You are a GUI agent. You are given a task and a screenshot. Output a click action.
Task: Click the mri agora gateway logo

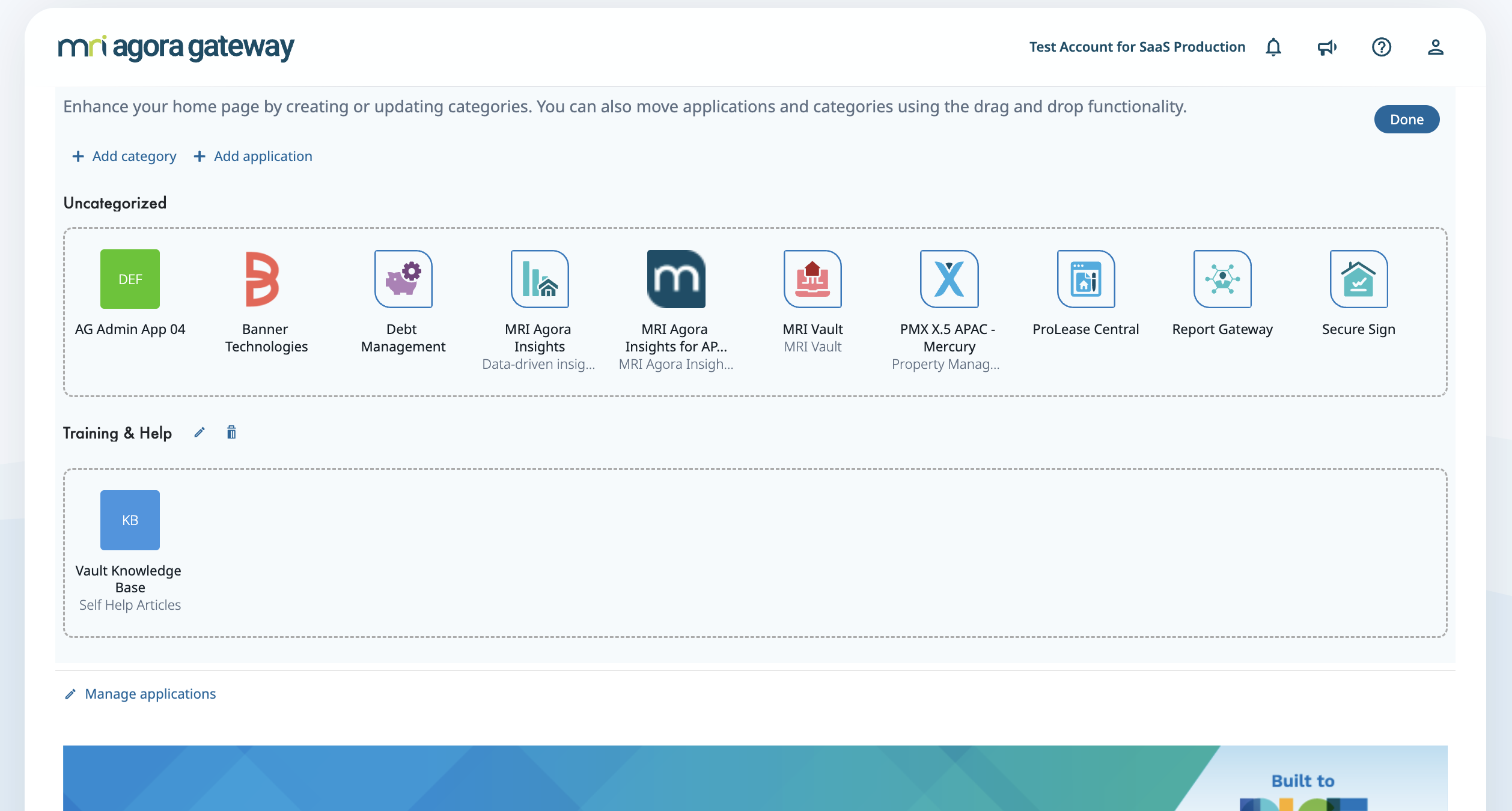click(x=176, y=48)
